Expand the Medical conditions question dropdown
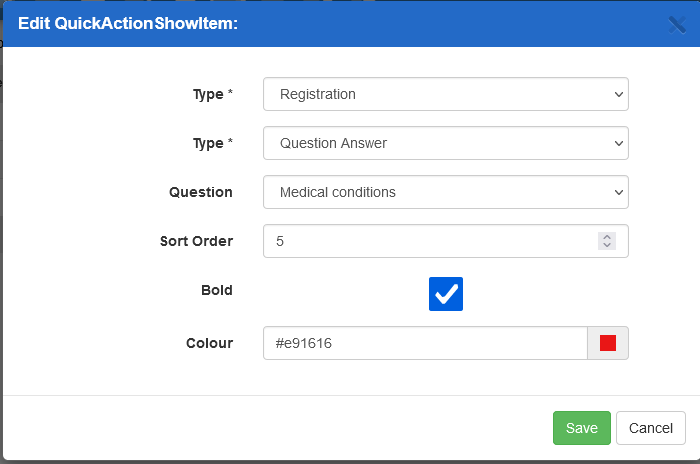 click(445, 192)
